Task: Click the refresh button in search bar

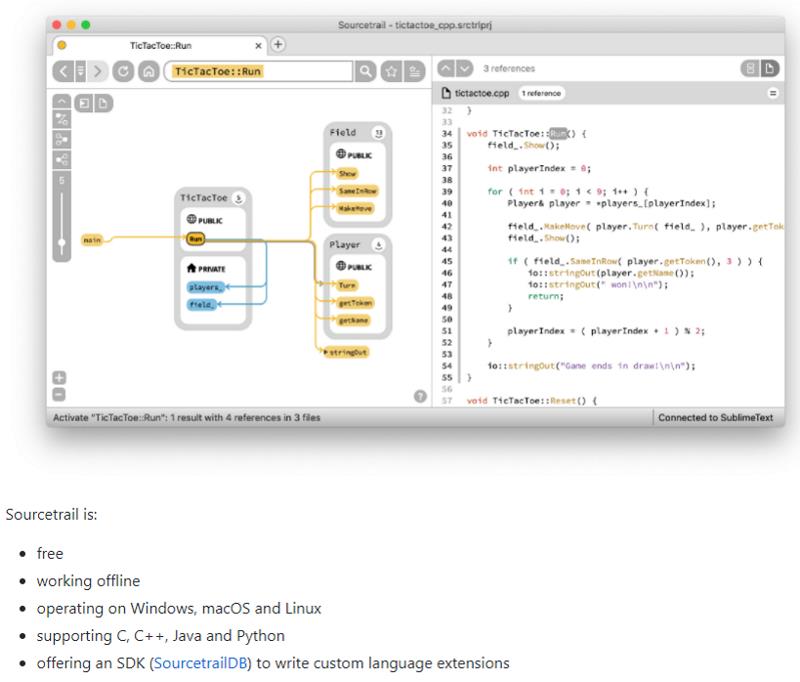Action: click(x=123, y=71)
